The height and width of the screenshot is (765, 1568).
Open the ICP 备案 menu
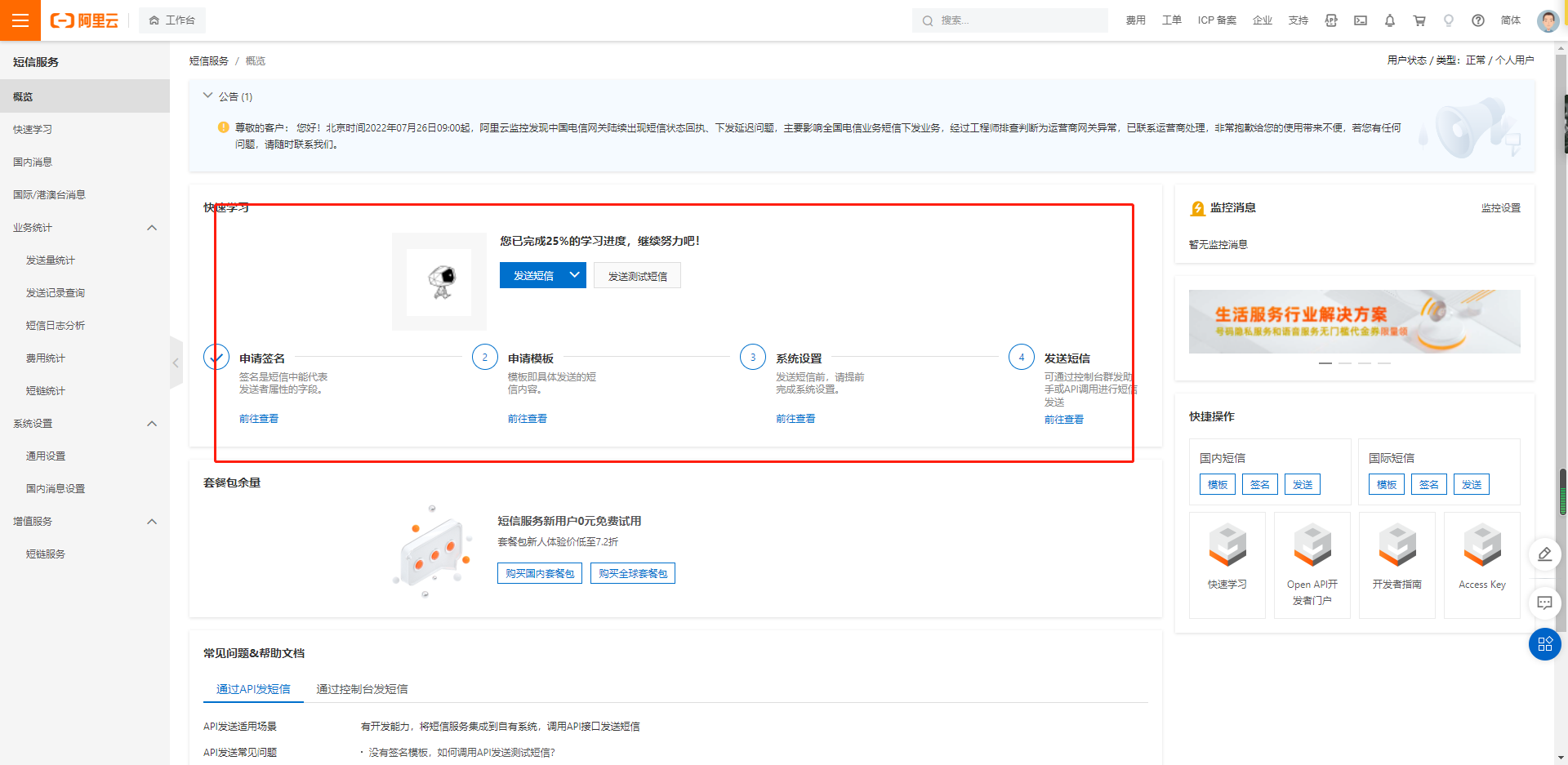[1217, 20]
